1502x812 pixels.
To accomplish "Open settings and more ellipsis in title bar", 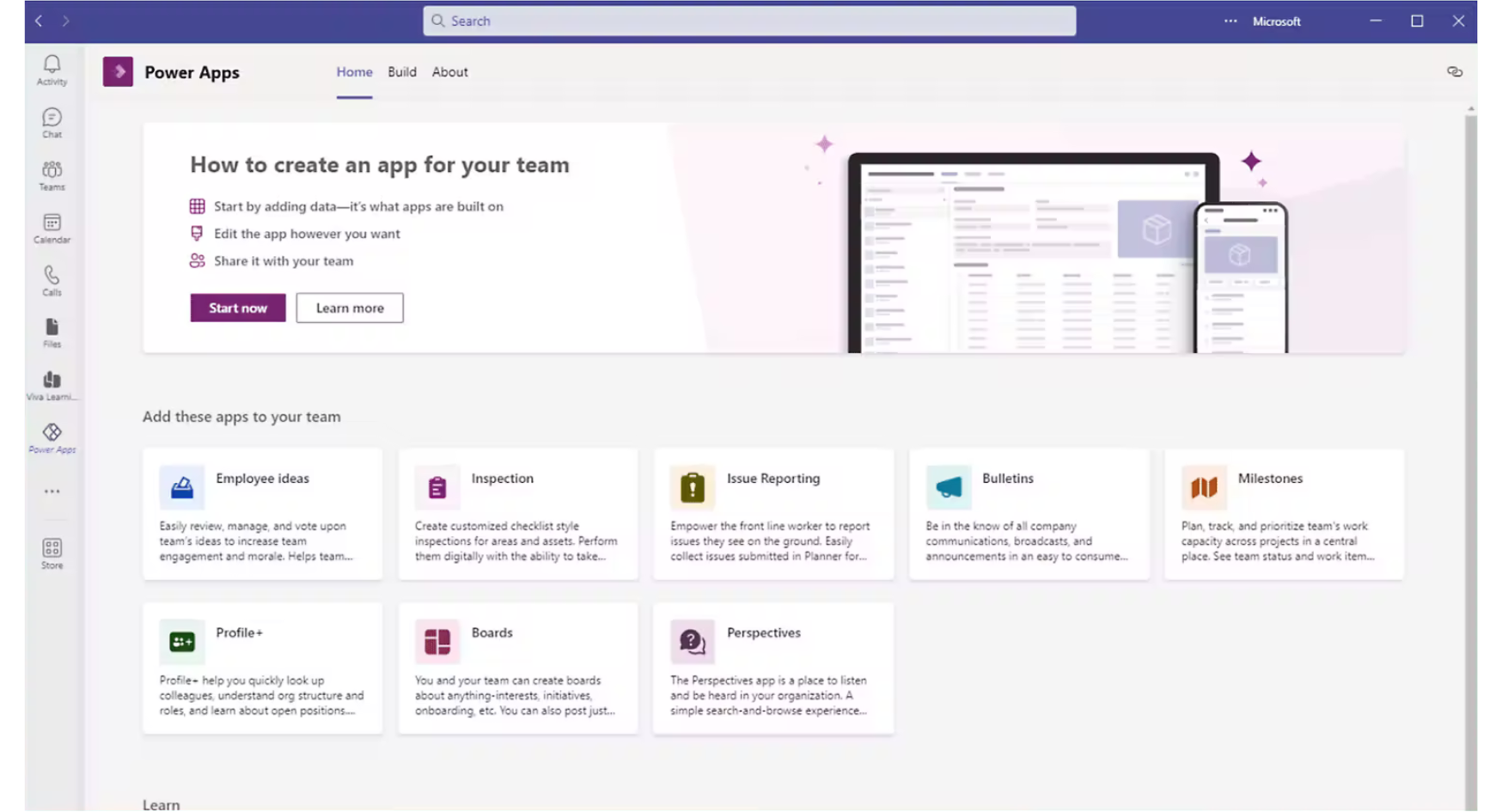I will pyautogui.click(x=1230, y=21).
